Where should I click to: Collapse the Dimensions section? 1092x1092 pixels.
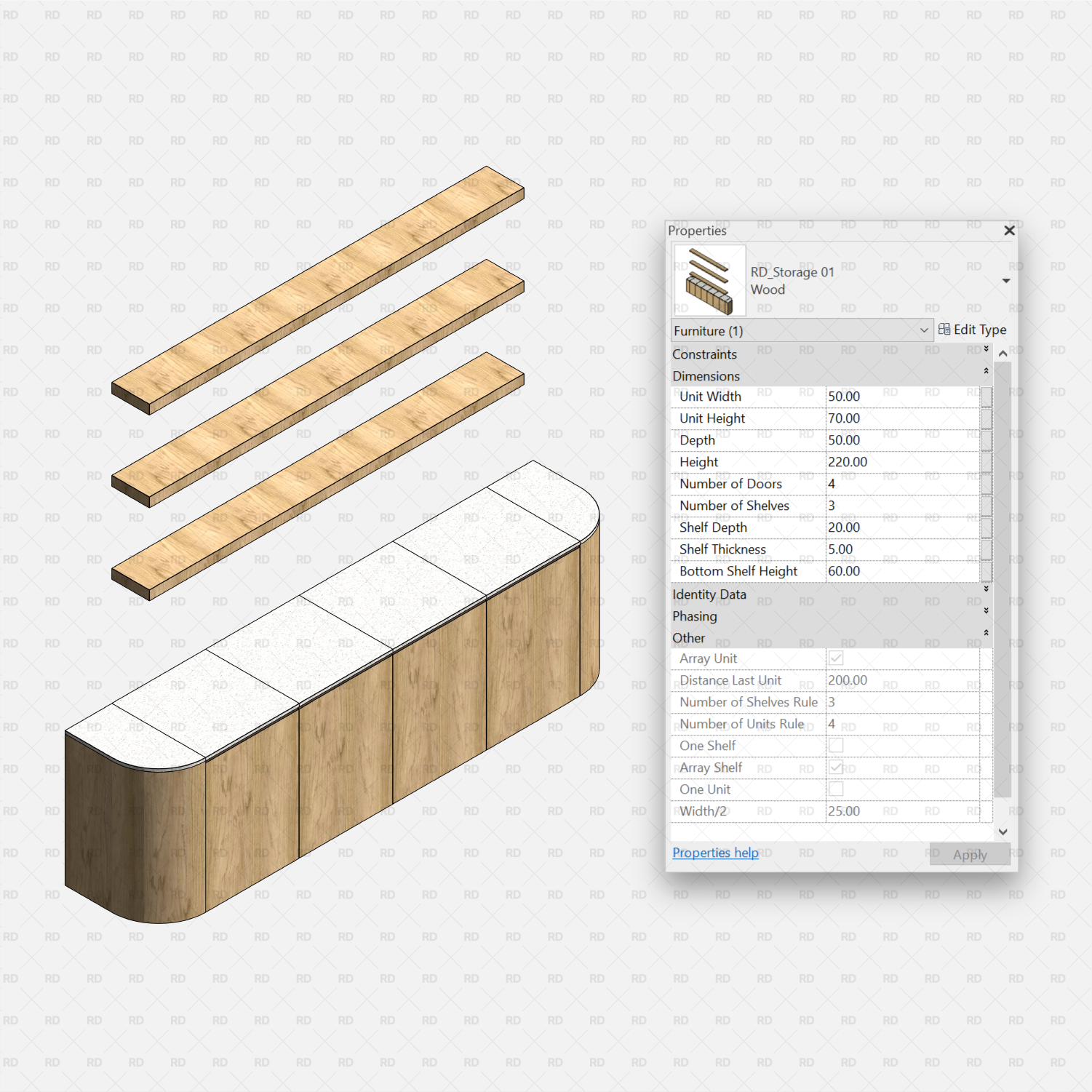click(987, 370)
